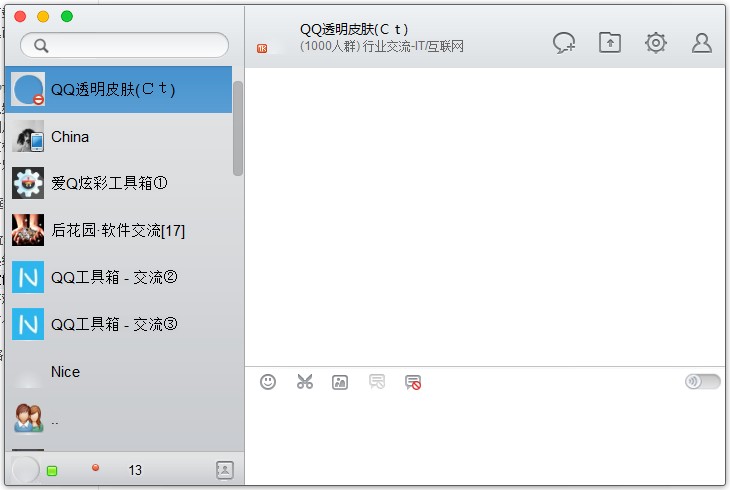The height and width of the screenshot is (490, 730).
Task: Open QQ工具箱 - 交流② group chat
Action: 118,277
